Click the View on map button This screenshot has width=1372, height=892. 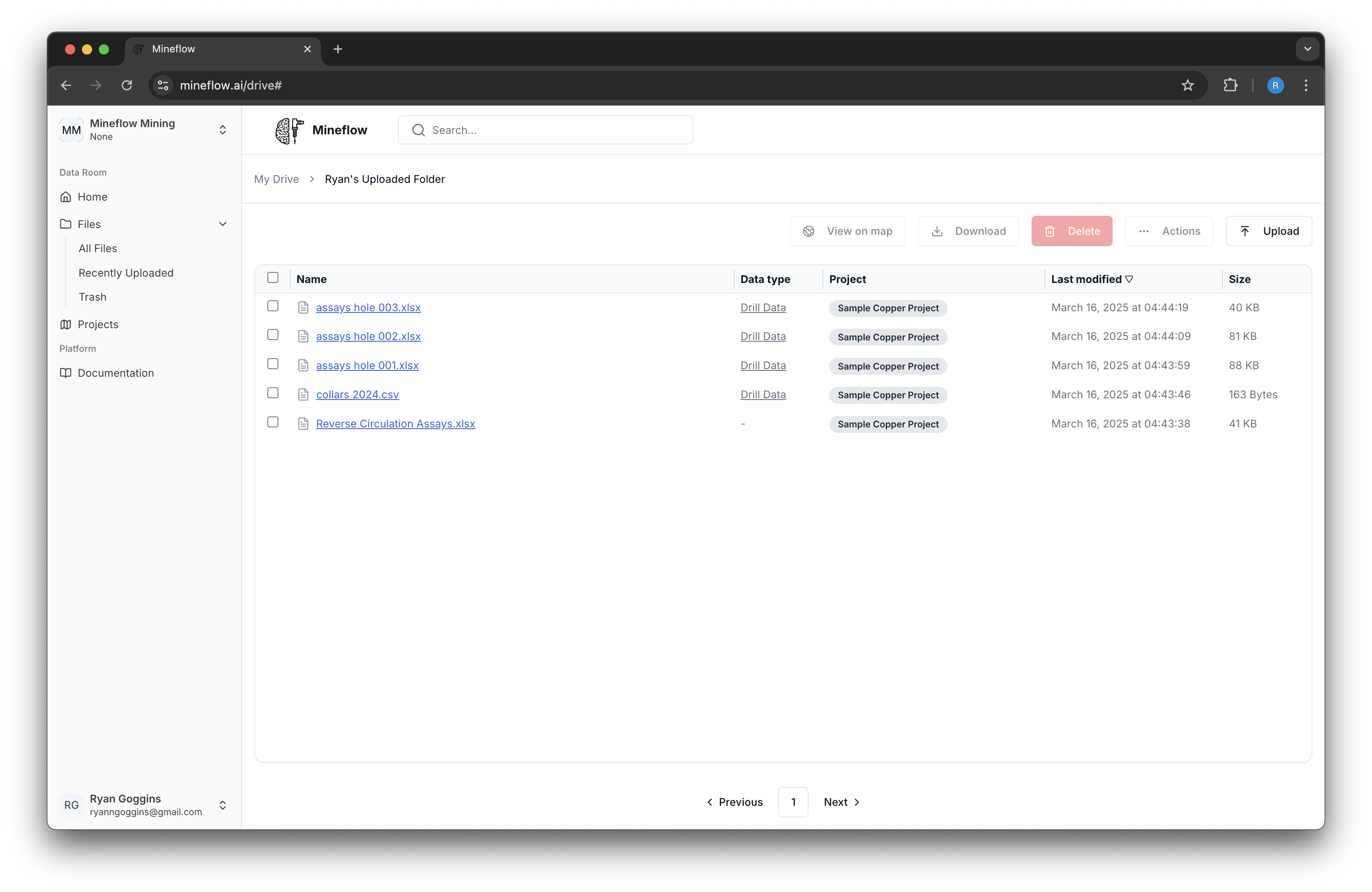847,231
